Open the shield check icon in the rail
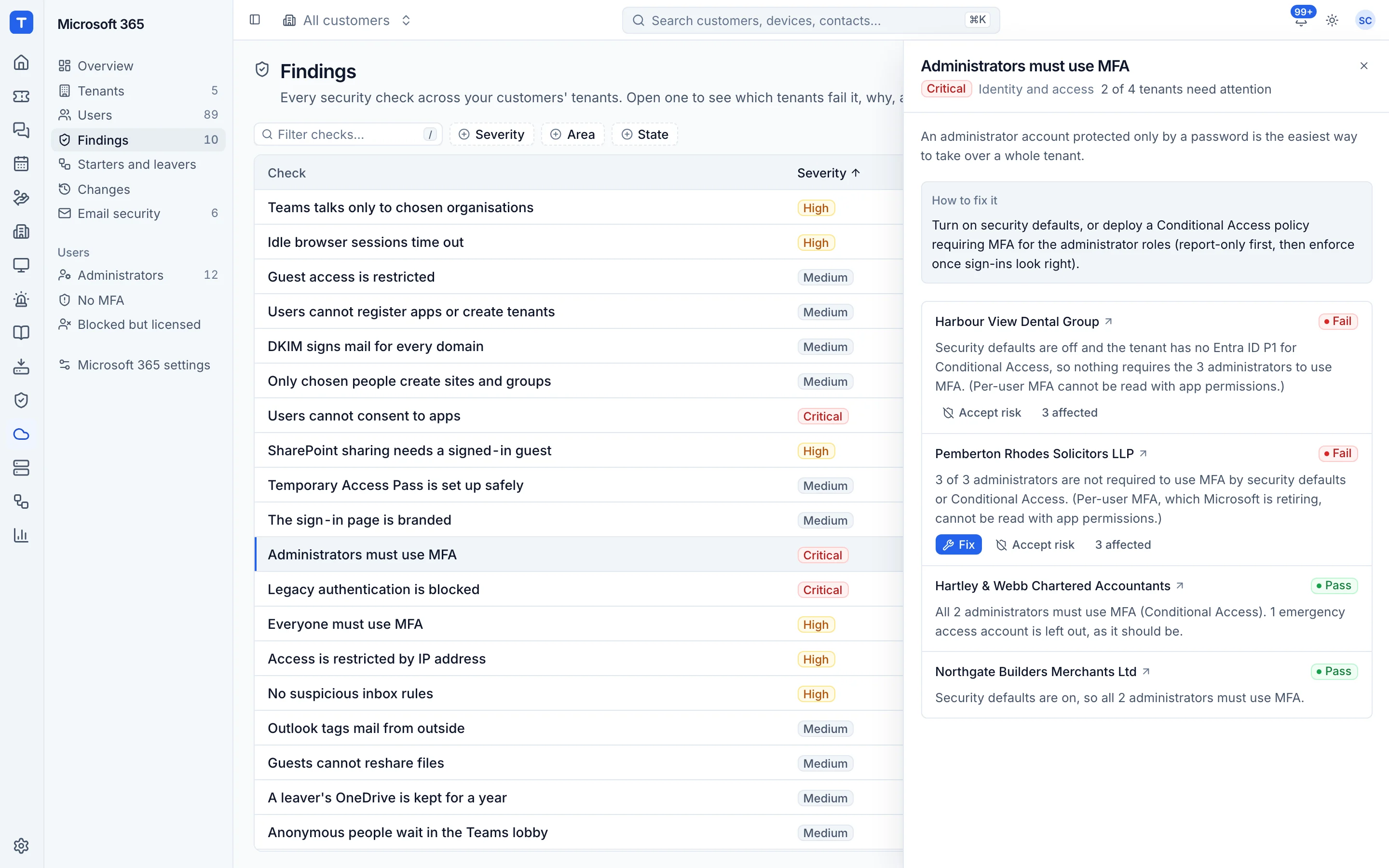Image resolution: width=1389 pixels, height=868 pixels. (21, 400)
